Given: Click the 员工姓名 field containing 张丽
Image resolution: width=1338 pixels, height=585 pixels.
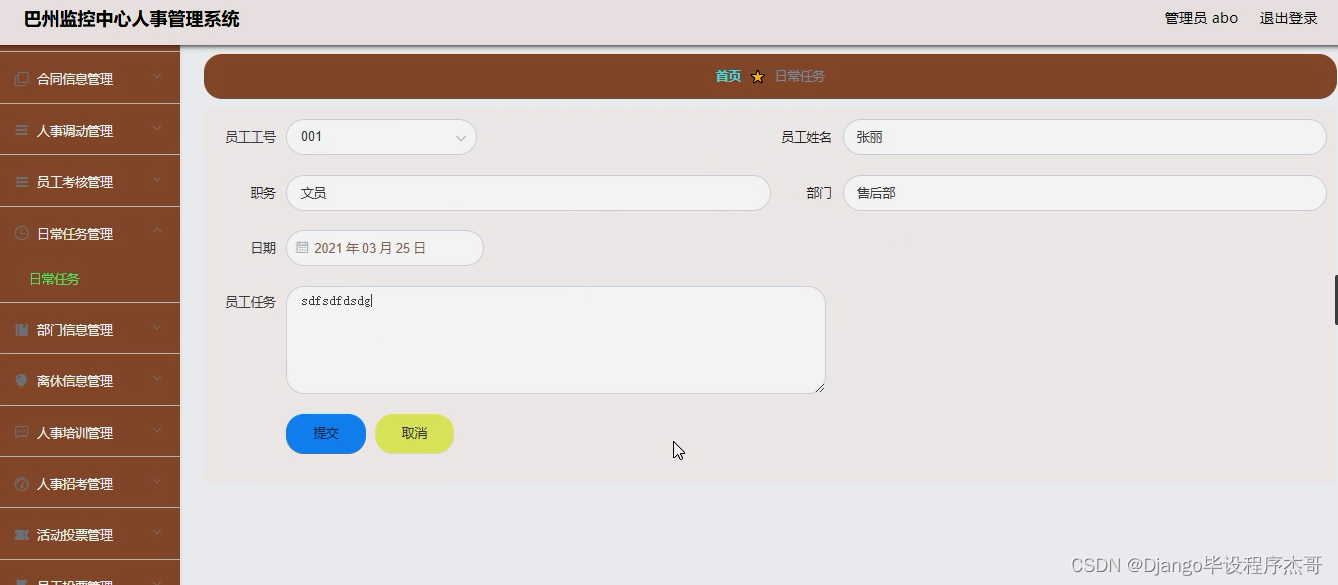Looking at the screenshot, I should [1085, 137].
